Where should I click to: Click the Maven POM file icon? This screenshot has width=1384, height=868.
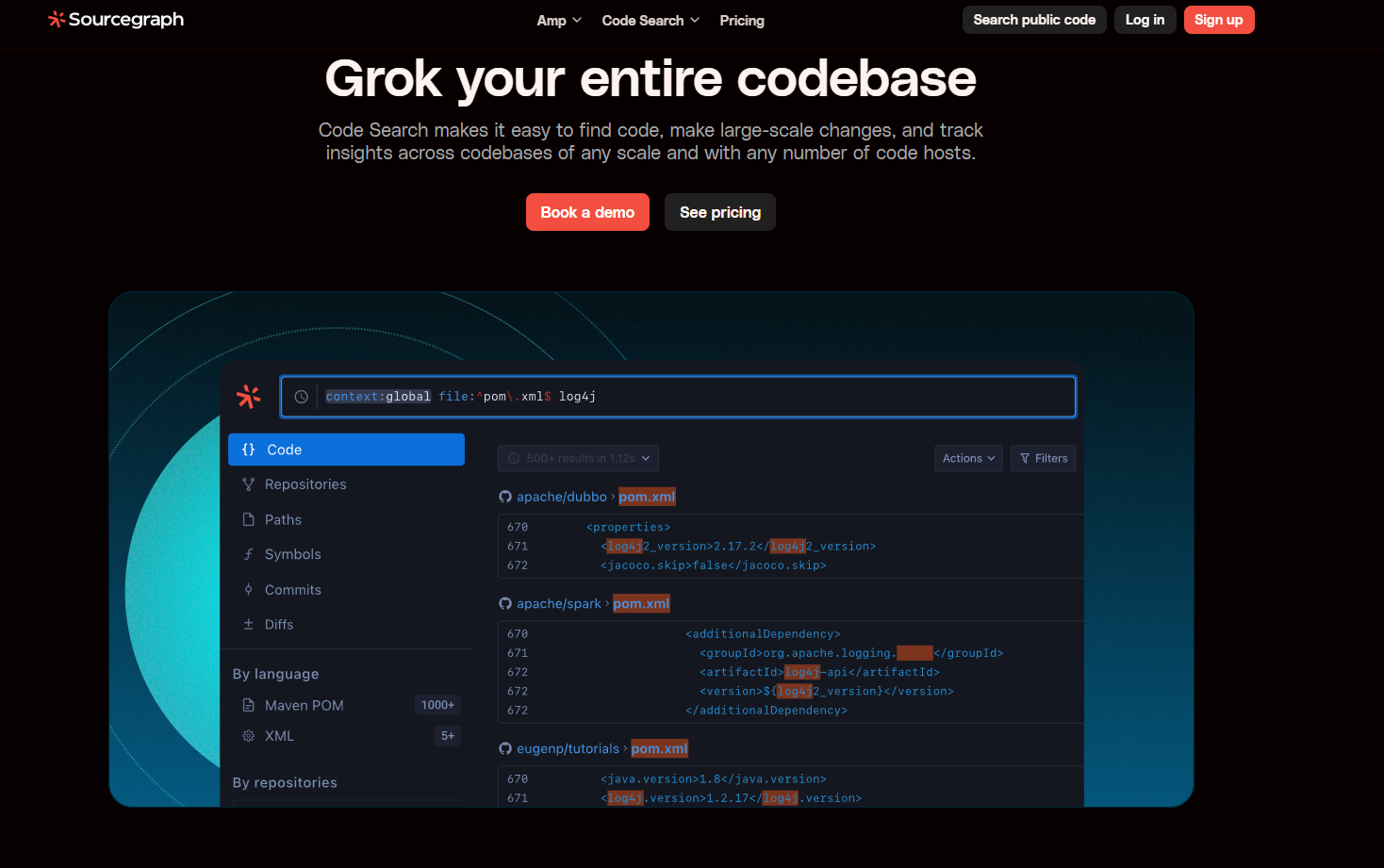click(x=249, y=705)
